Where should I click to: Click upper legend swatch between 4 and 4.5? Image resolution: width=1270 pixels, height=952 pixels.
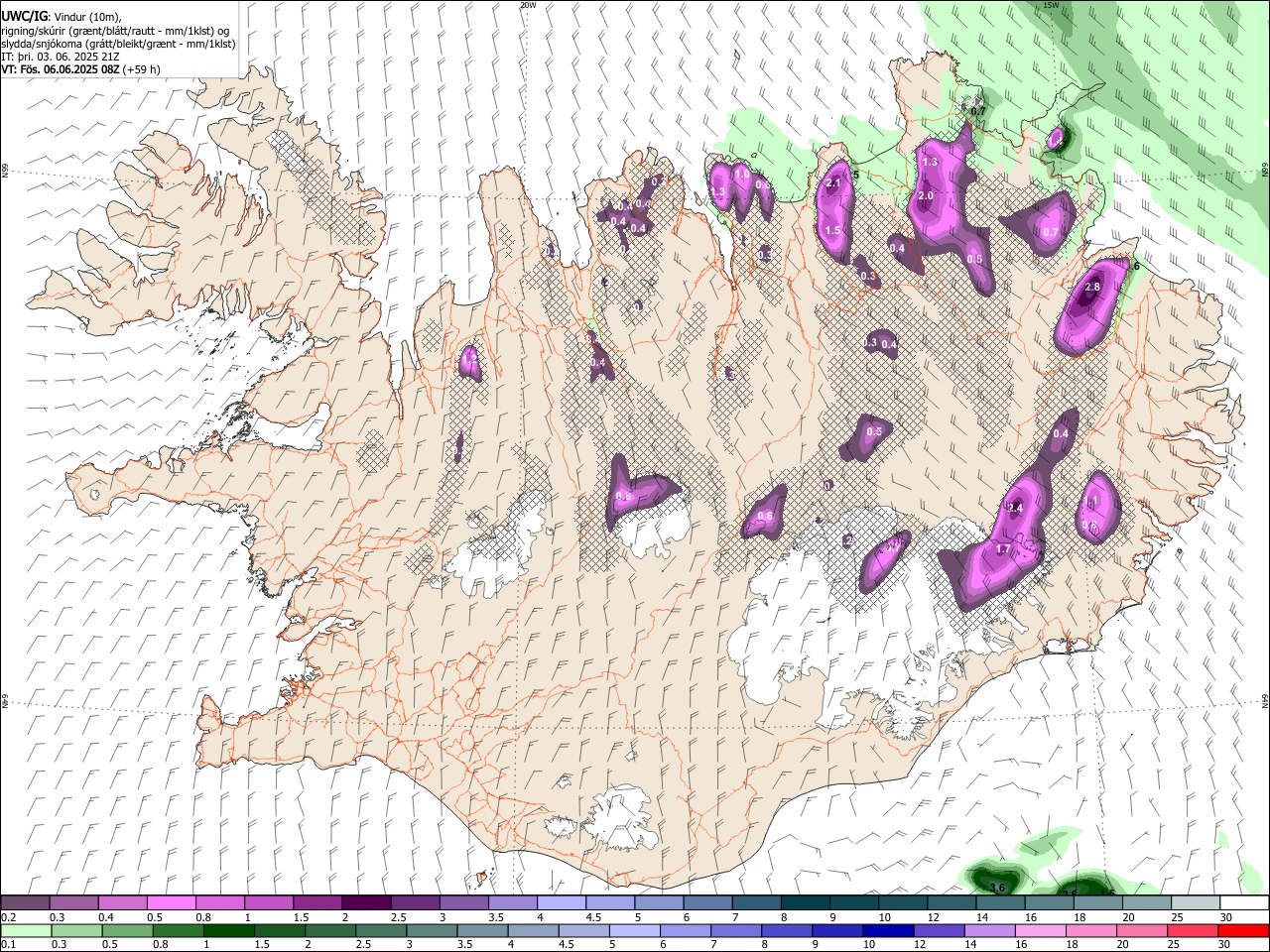(561, 903)
